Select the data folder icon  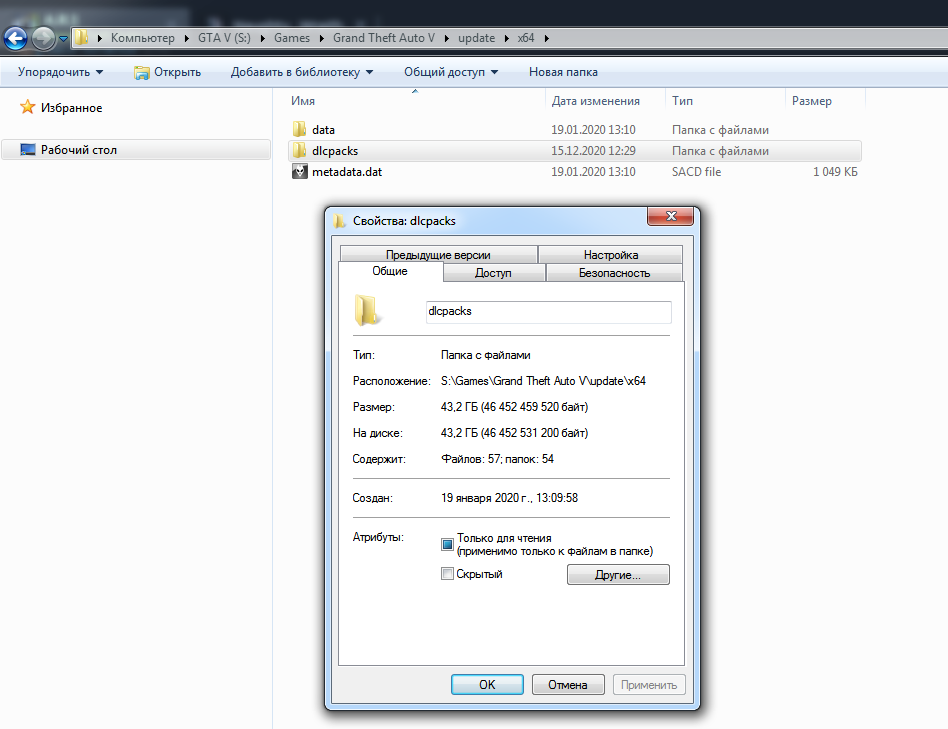pos(299,129)
